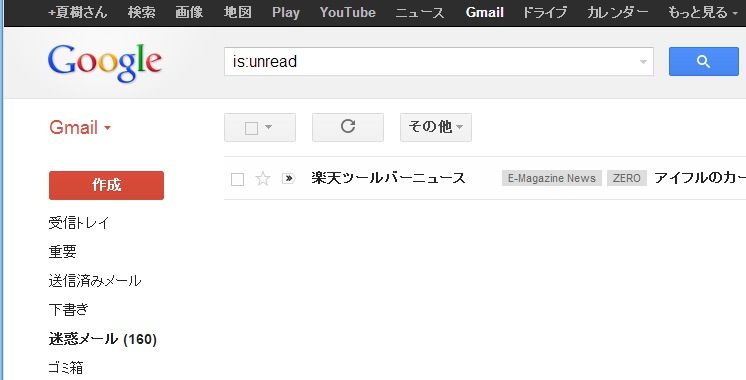This screenshot has width=746, height=380.
Task: Open email from sender 楽天ツールバーニュース
Action: point(388,178)
